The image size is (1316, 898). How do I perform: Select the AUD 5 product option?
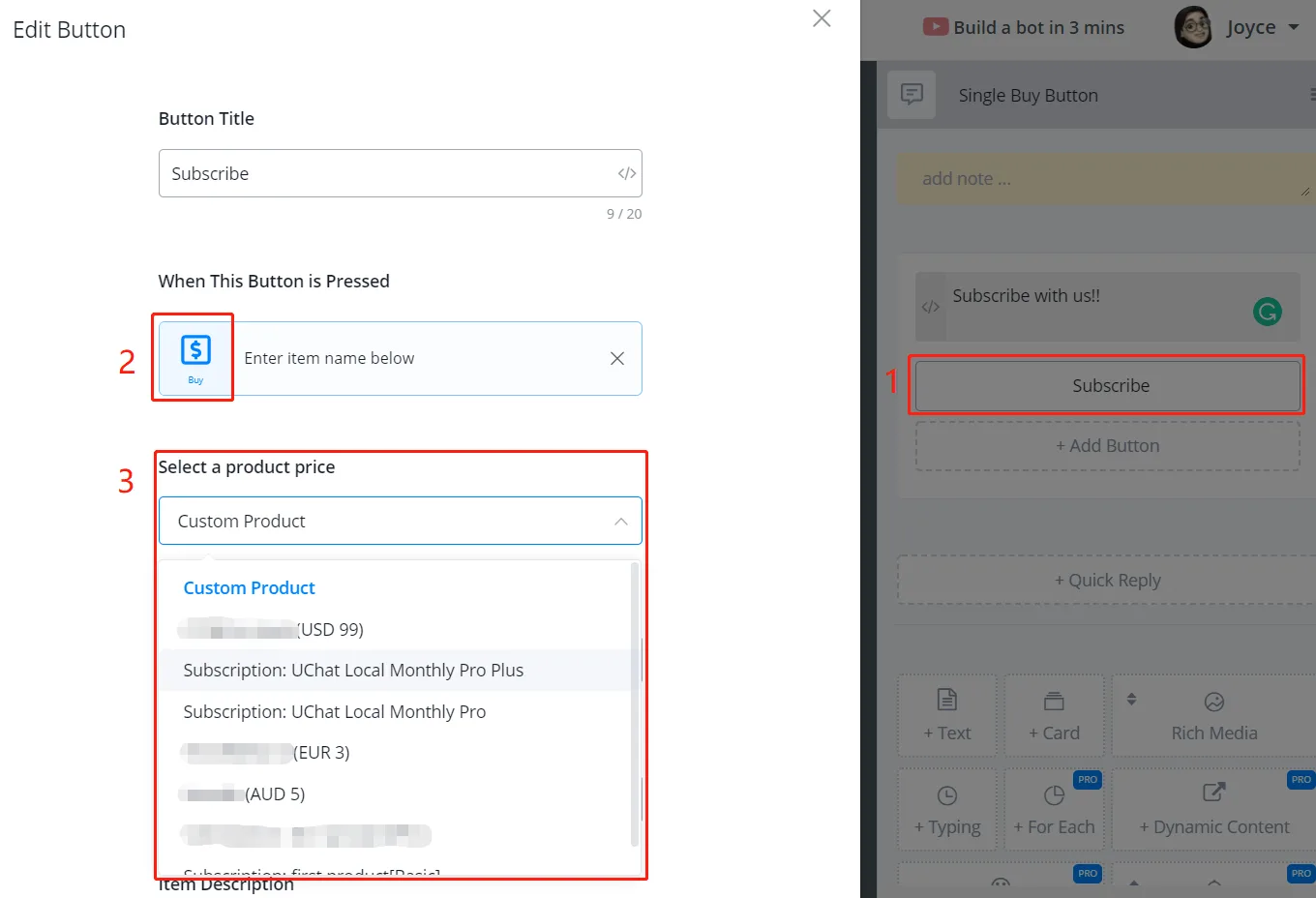[x=396, y=794]
